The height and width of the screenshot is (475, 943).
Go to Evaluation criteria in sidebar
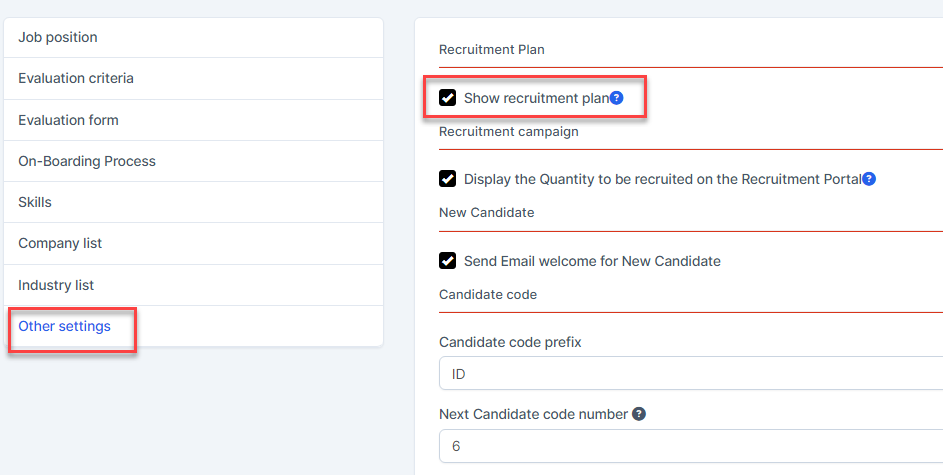(76, 79)
